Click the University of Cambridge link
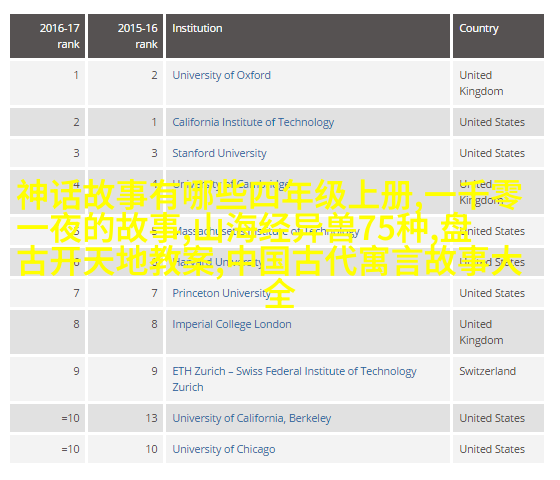This screenshot has width=560, height=480. pos(231,185)
